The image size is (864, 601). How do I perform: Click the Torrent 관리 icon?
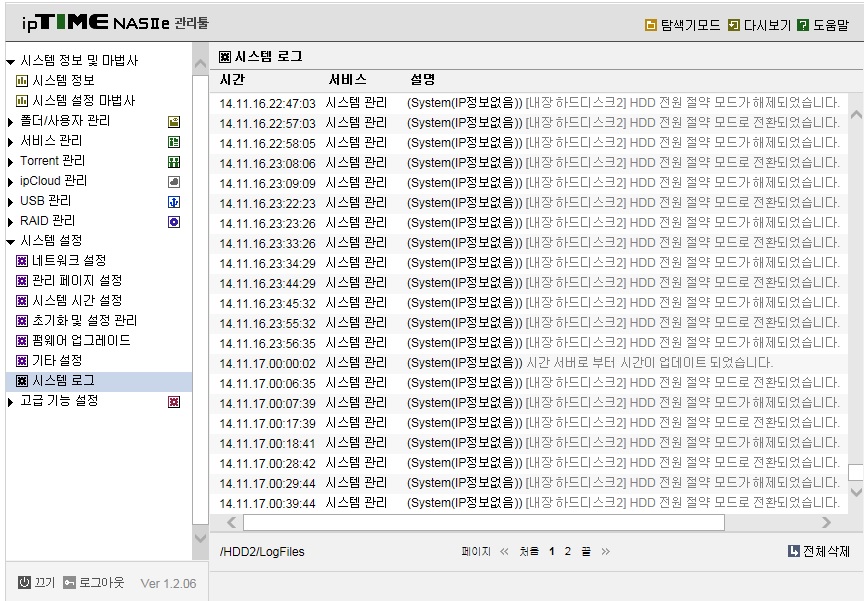click(x=174, y=162)
